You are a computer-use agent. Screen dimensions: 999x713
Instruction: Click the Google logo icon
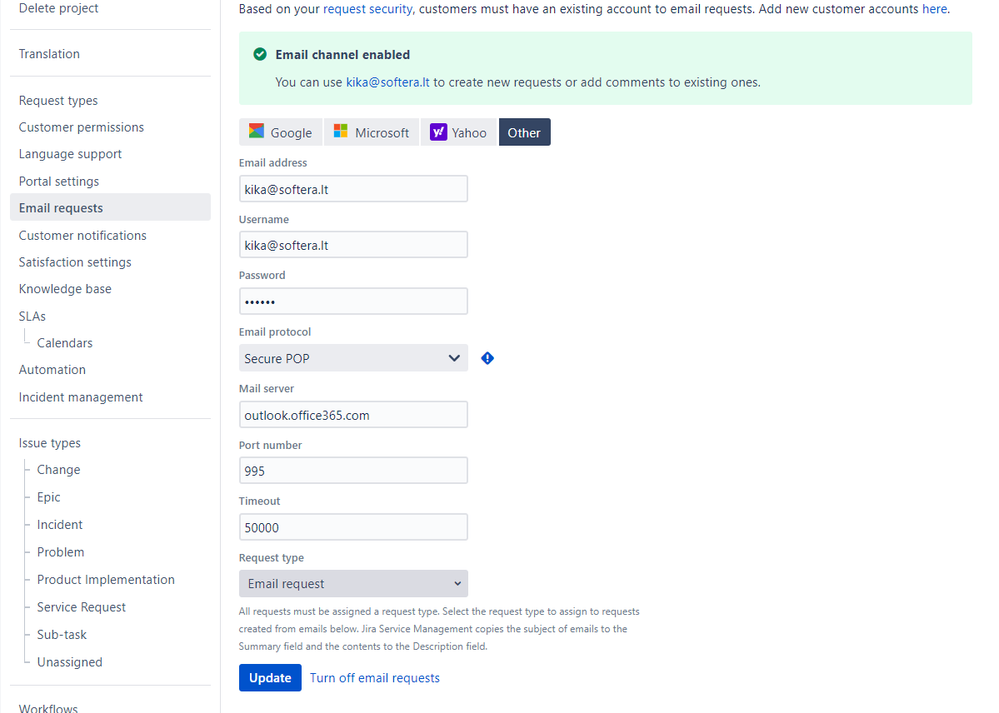coord(256,131)
